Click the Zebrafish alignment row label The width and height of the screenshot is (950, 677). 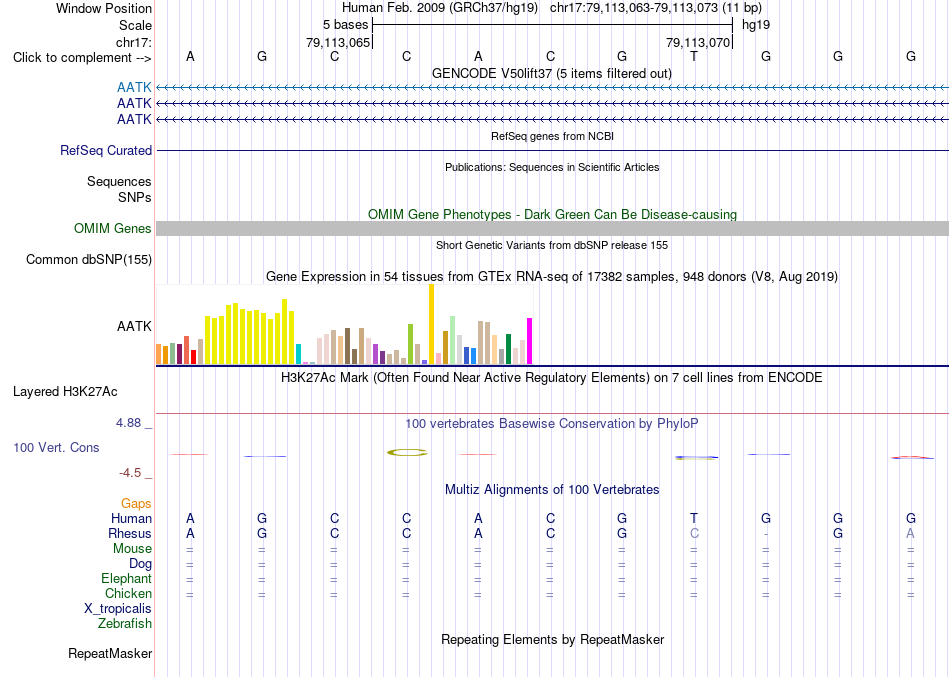[x=125, y=623]
